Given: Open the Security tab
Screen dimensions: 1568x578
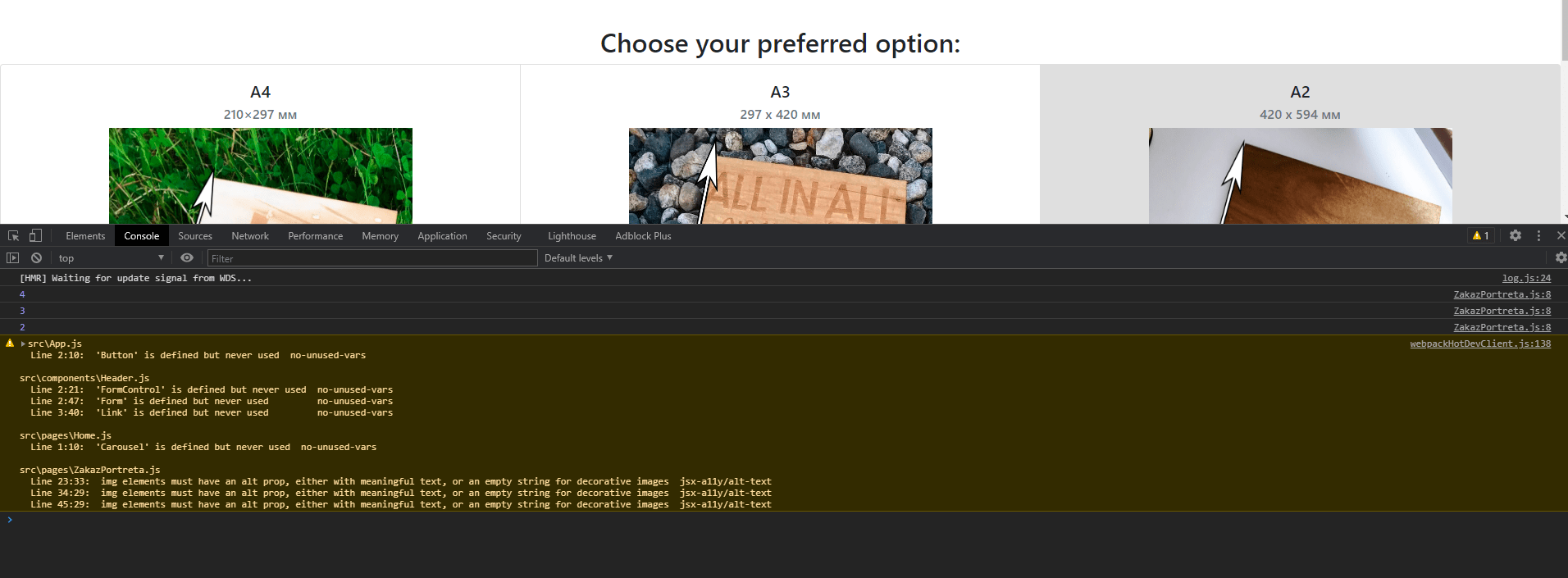Looking at the screenshot, I should click(504, 236).
